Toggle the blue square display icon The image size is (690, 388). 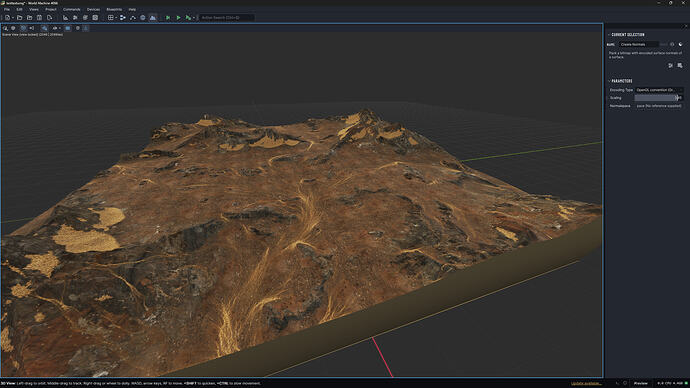tap(68, 28)
